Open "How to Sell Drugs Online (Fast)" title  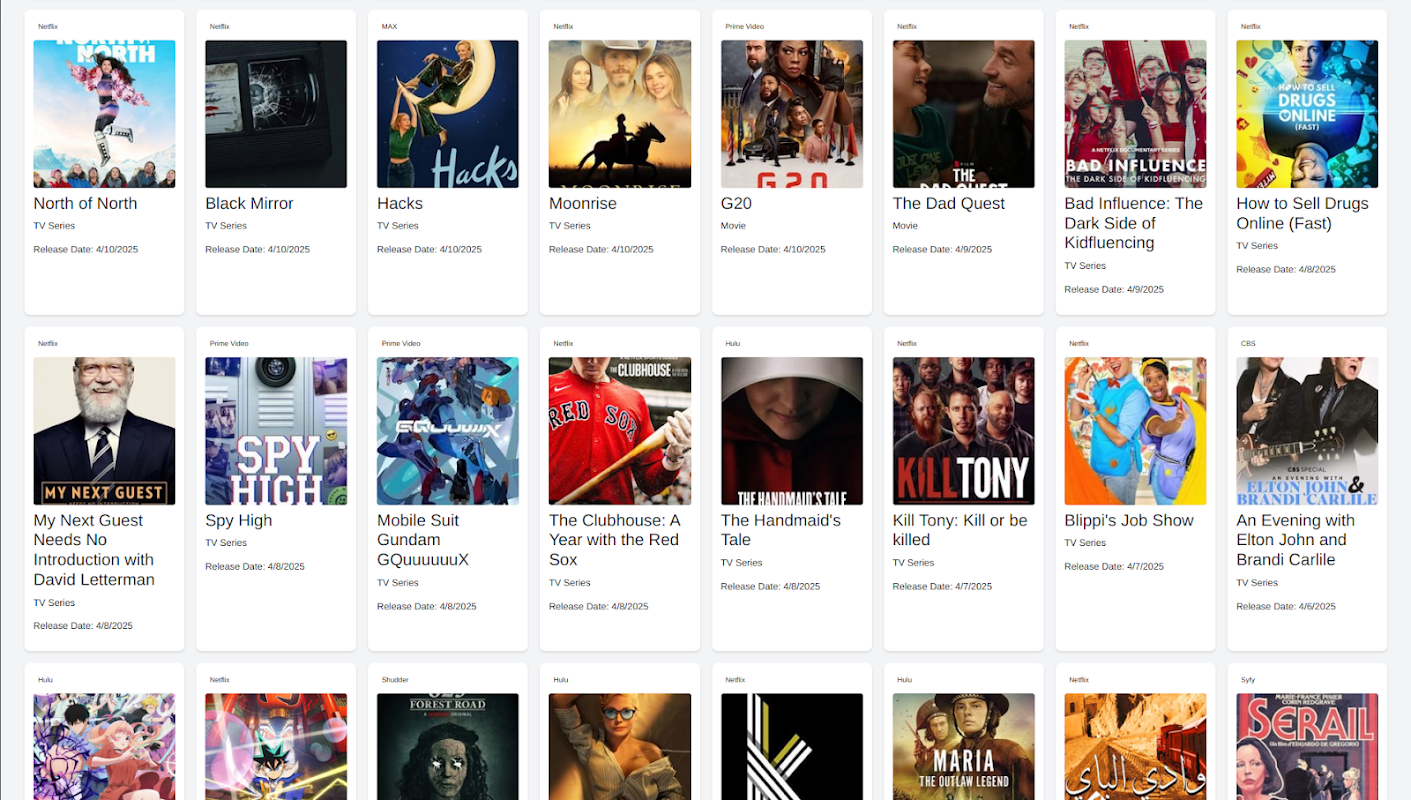coord(1302,213)
